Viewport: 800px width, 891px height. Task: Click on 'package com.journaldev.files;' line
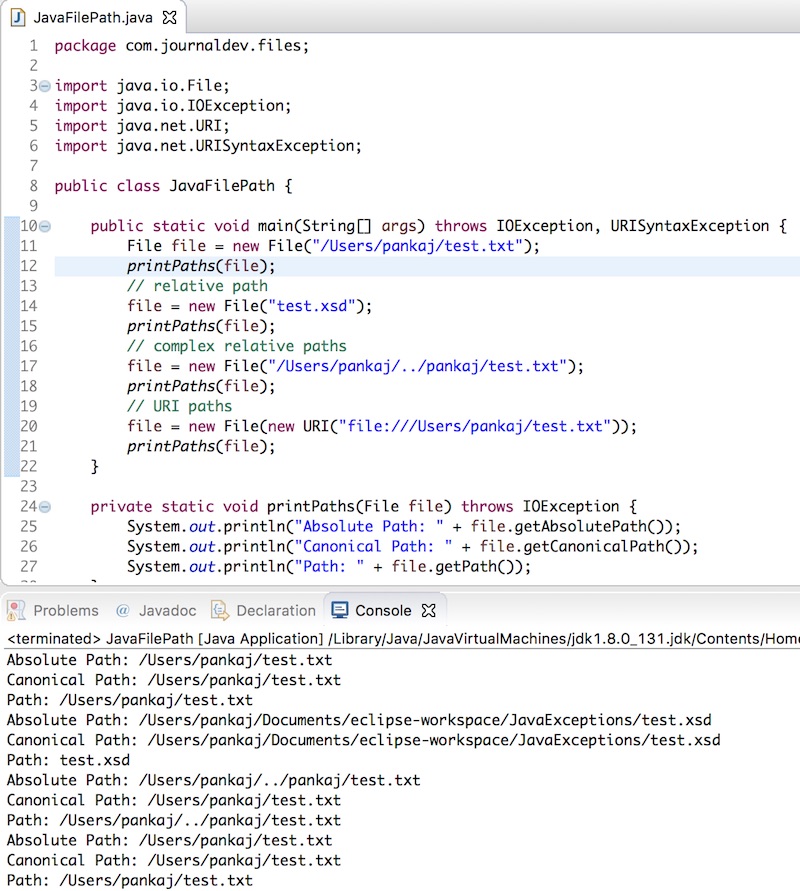182,45
